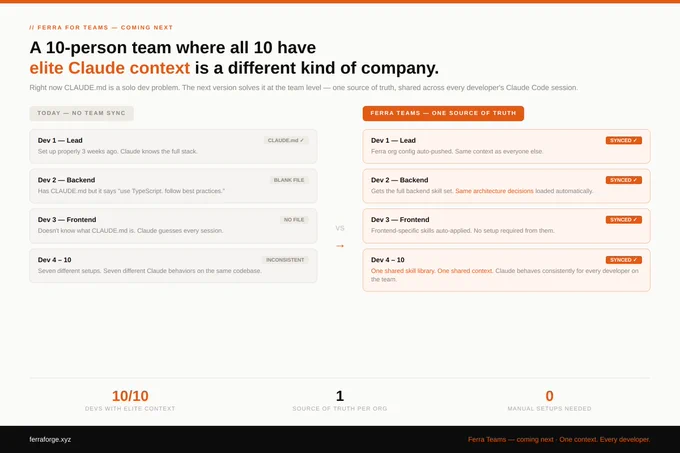Click SYNCED badge in right Dev 4 – 10 card
This screenshot has width=680, height=453.
[624, 260]
